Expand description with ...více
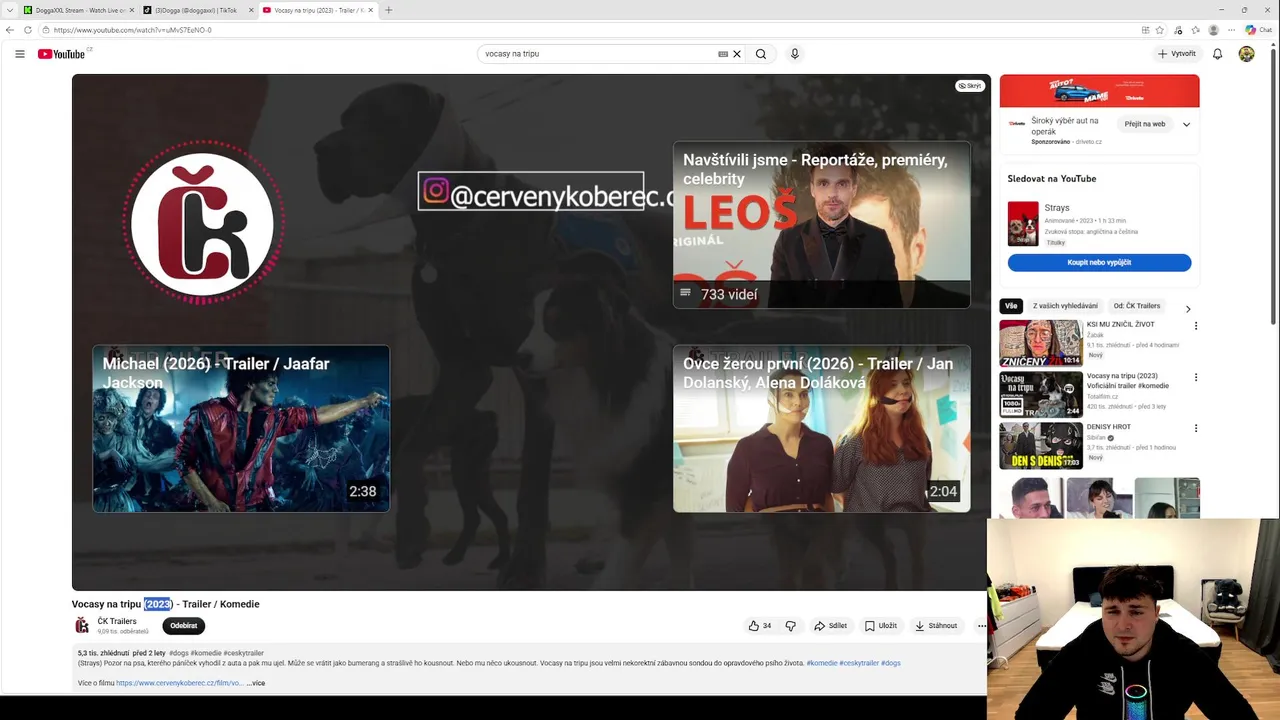The width and height of the screenshot is (1280, 720). [256, 683]
